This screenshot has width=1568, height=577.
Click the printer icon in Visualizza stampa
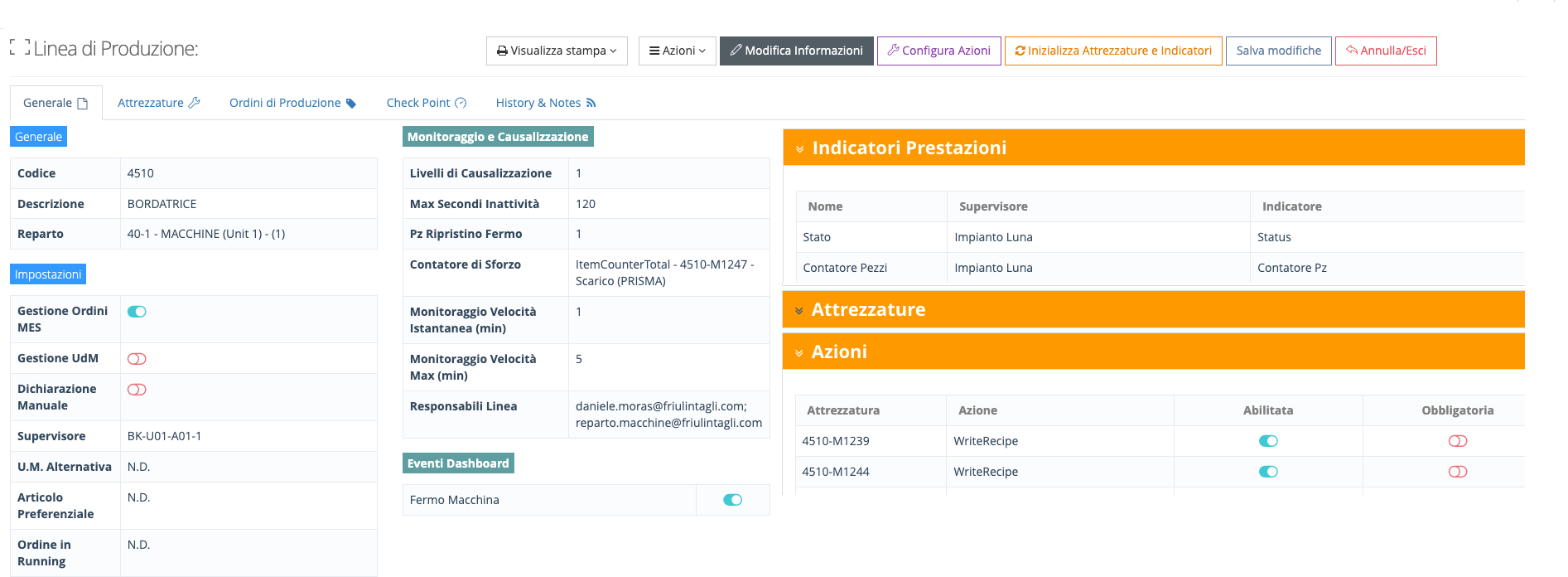tap(502, 51)
